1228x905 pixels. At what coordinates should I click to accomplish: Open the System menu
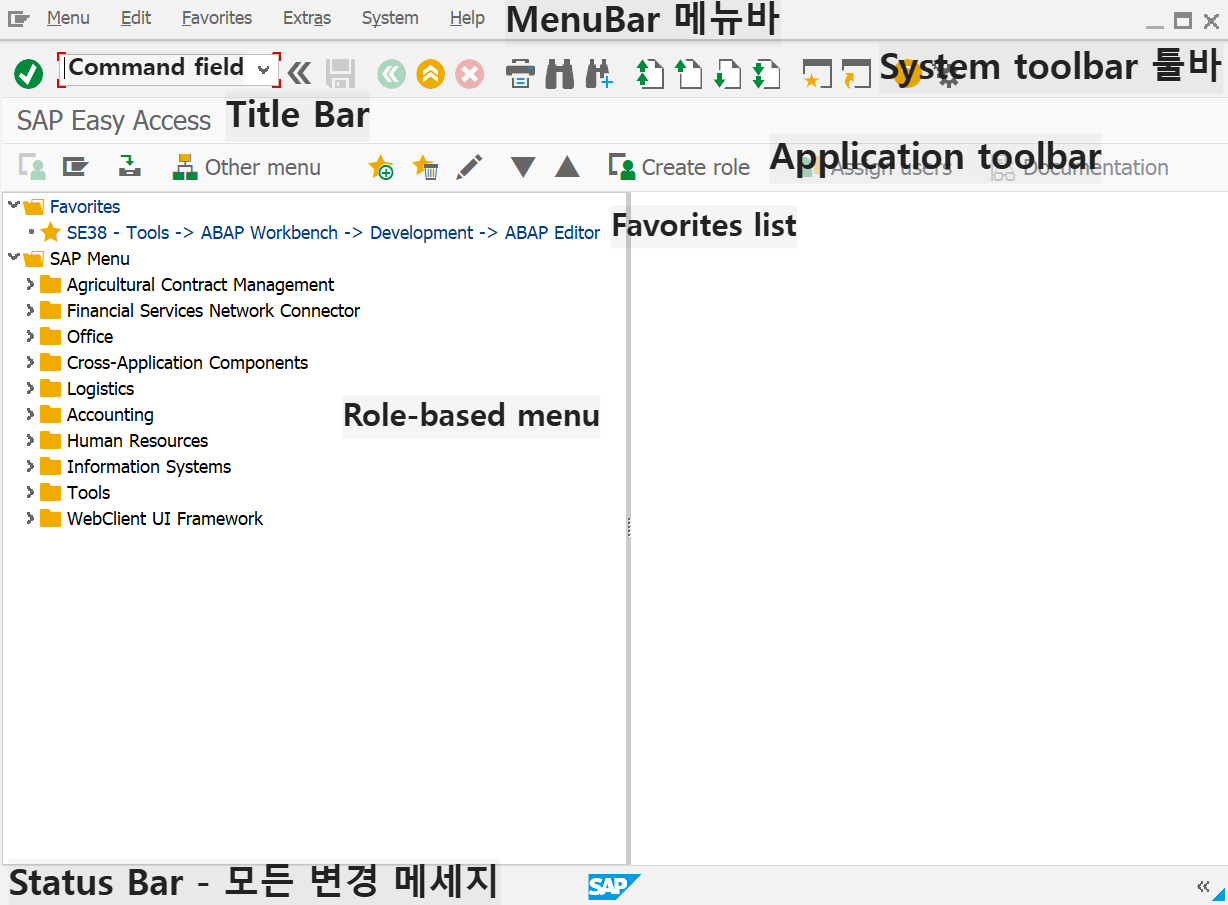point(390,18)
